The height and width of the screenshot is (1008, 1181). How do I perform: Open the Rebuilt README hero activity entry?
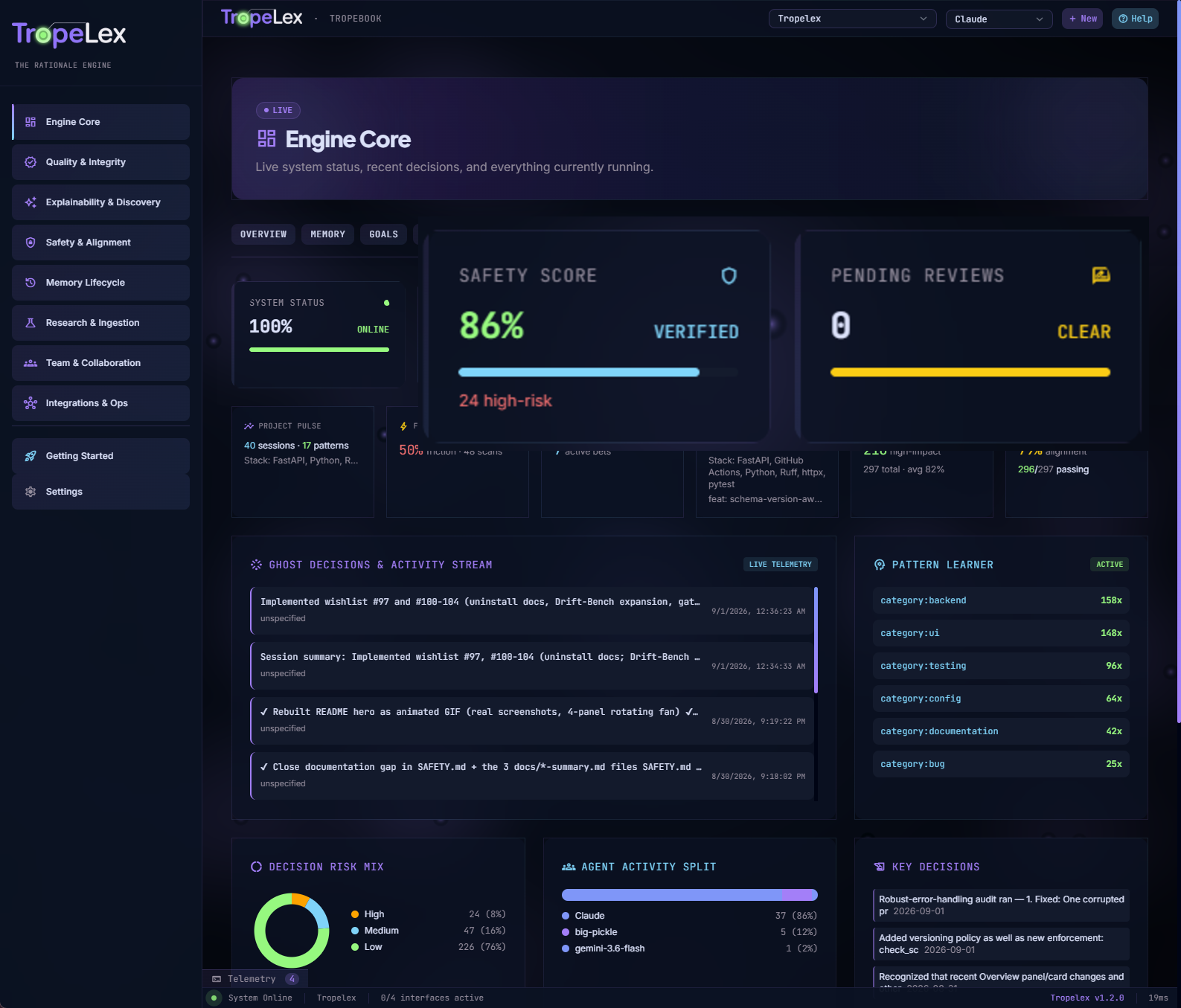(x=532, y=721)
